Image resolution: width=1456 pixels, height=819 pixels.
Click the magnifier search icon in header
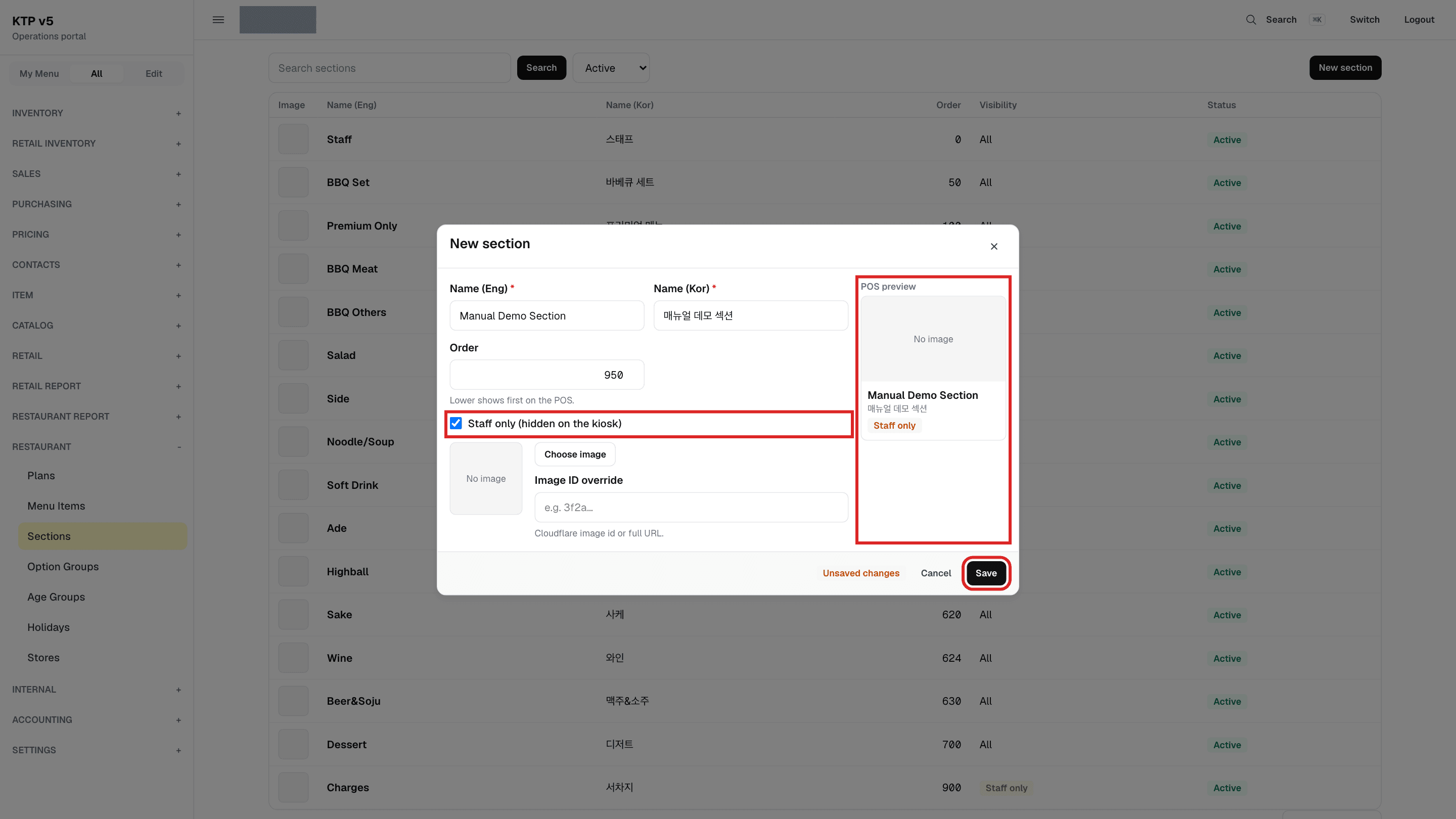1251,20
